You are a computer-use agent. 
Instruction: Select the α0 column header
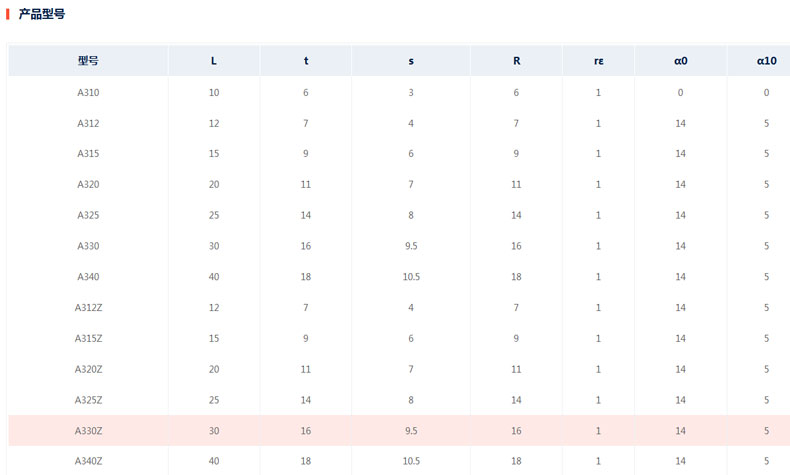point(680,60)
